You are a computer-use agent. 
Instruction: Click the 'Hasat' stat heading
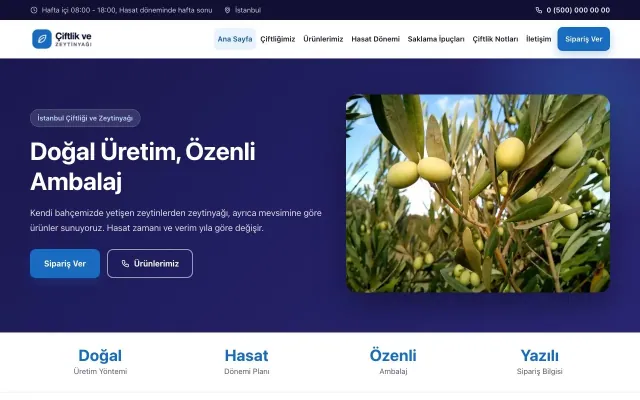[x=247, y=356]
